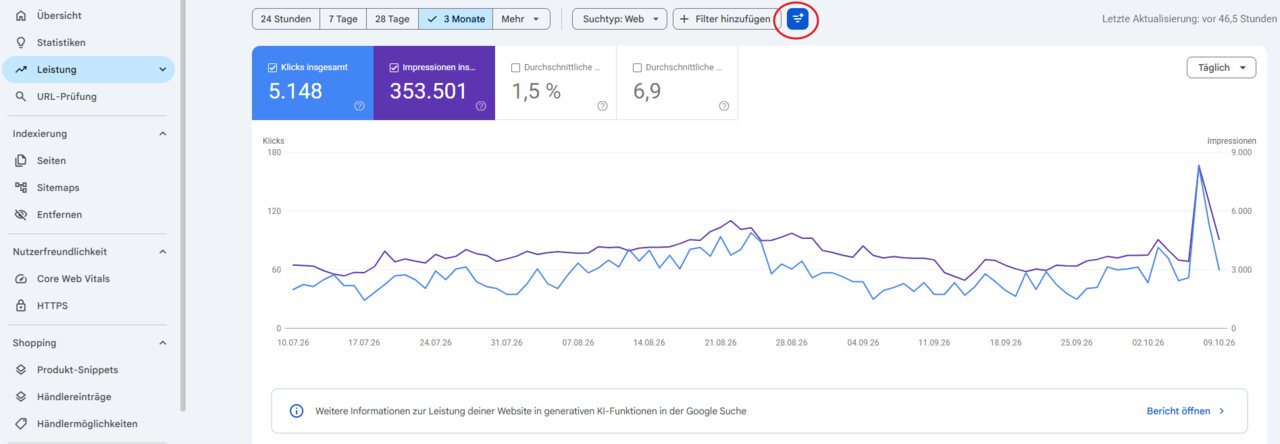The image size is (1280, 444).
Task: Click the Entfernen crossed-eye icon
Action: click(x=21, y=215)
